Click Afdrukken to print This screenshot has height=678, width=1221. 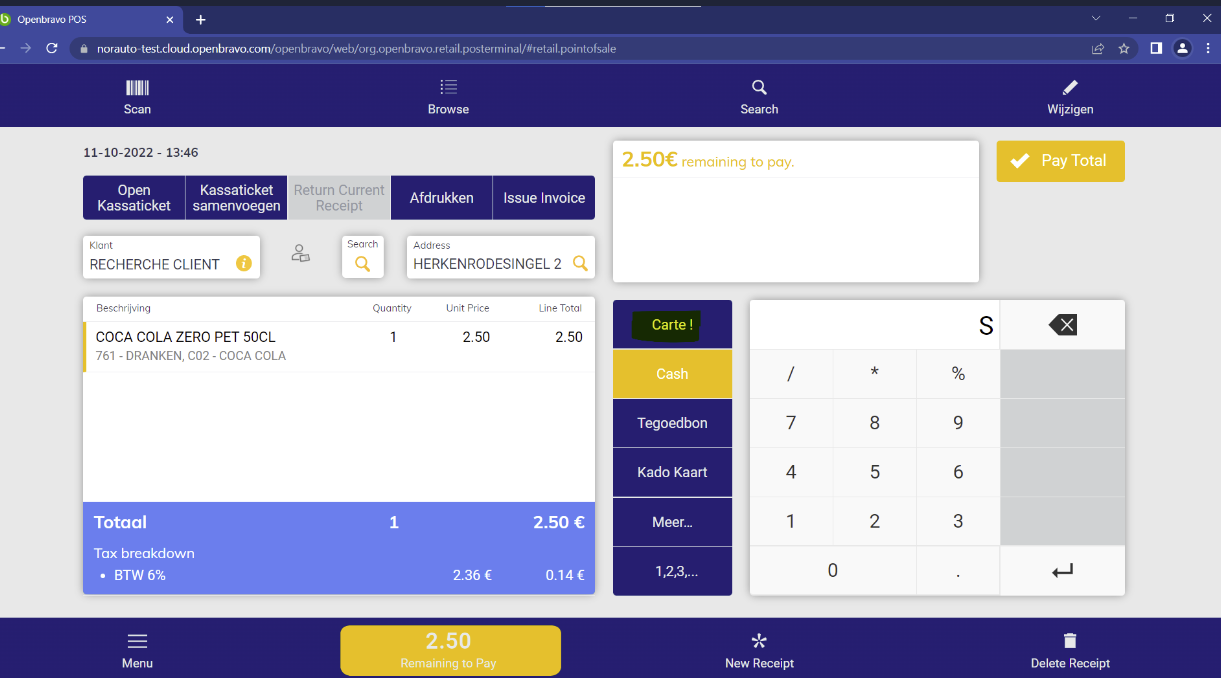[x=441, y=198]
